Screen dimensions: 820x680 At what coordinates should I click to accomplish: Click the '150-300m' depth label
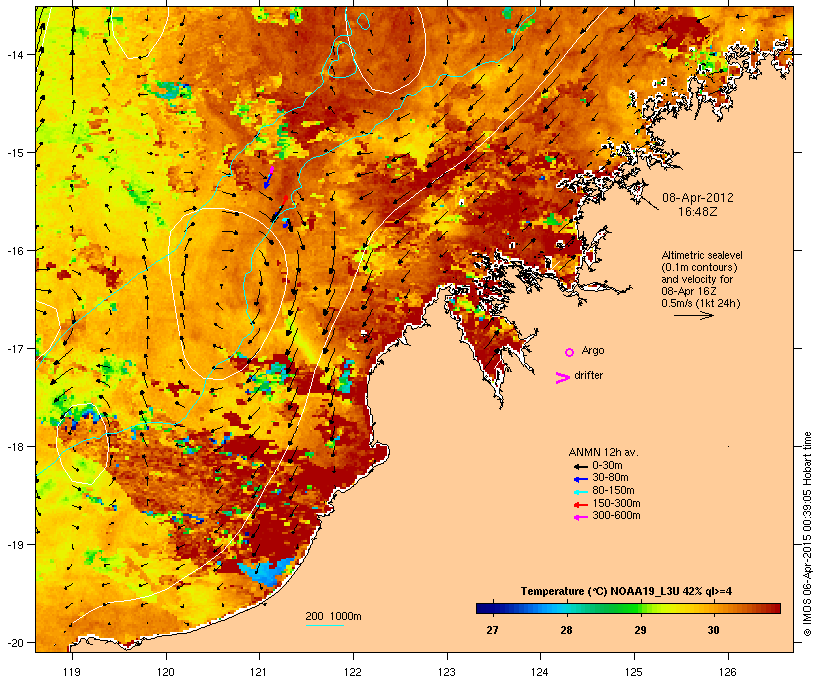pos(616,503)
